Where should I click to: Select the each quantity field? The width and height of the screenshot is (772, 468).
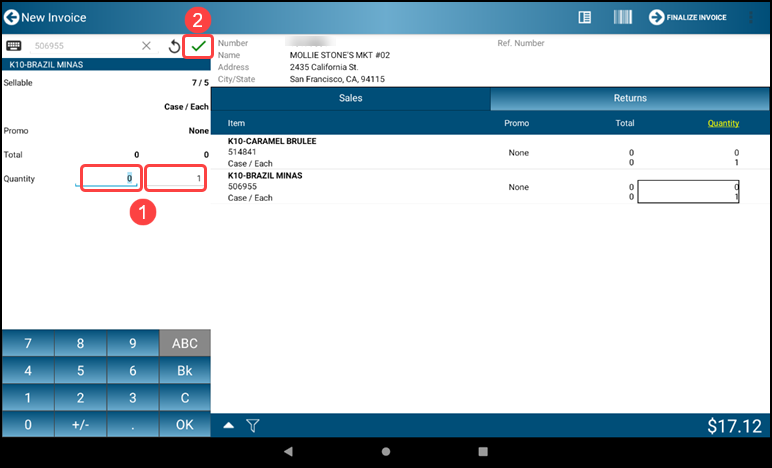[176, 178]
